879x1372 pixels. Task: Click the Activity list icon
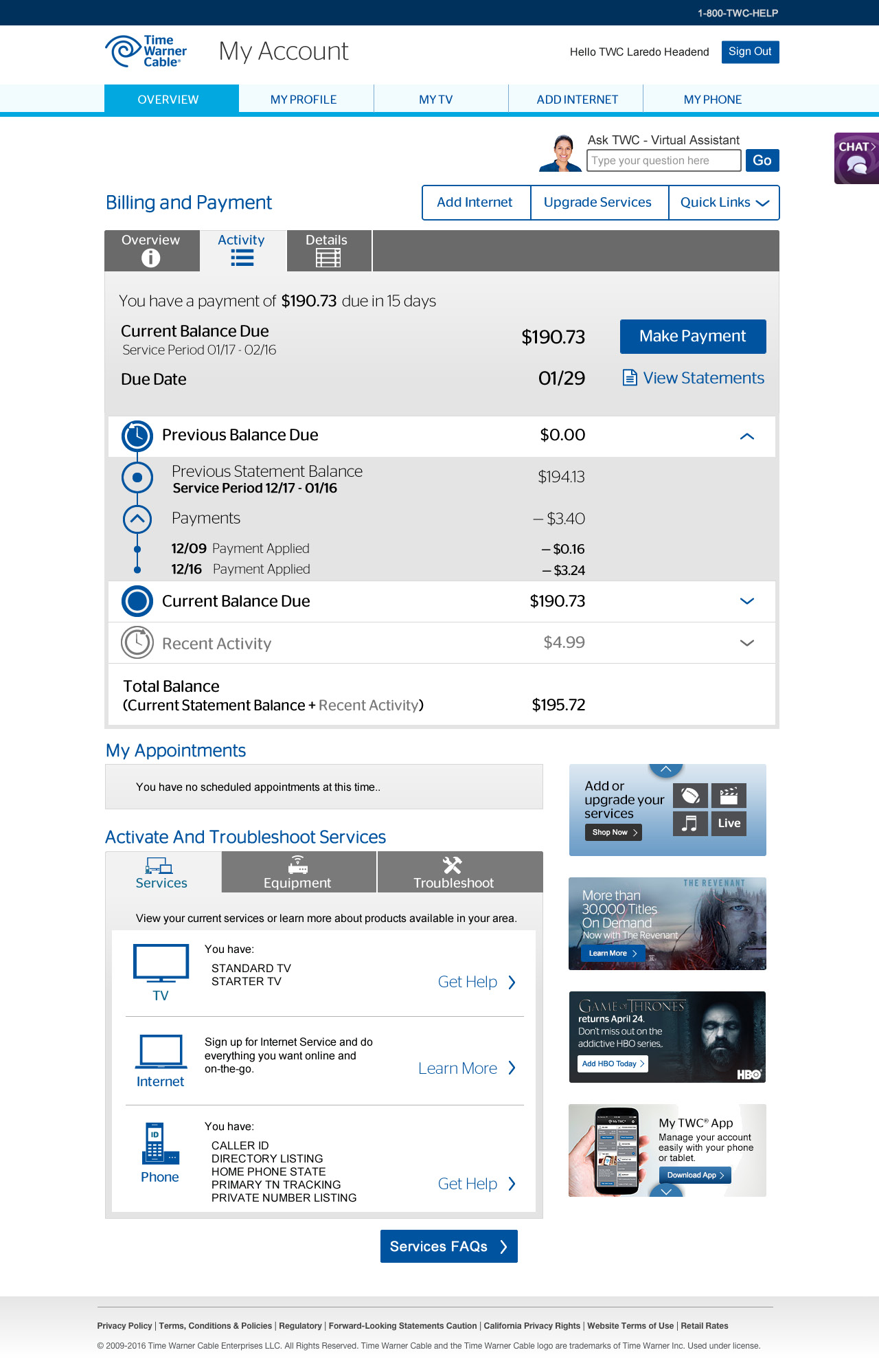pyautogui.click(x=242, y=258)
